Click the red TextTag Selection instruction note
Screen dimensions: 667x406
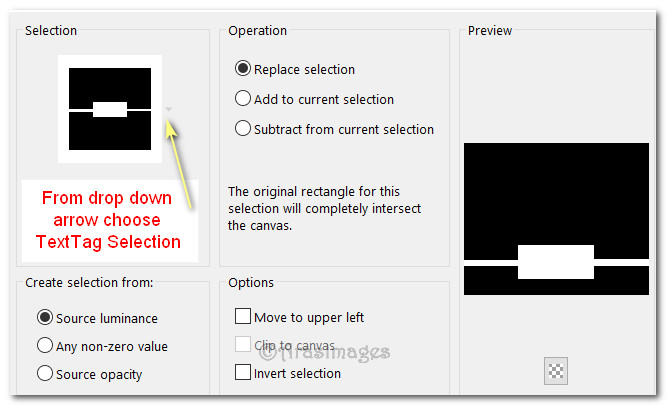point(107,219)
